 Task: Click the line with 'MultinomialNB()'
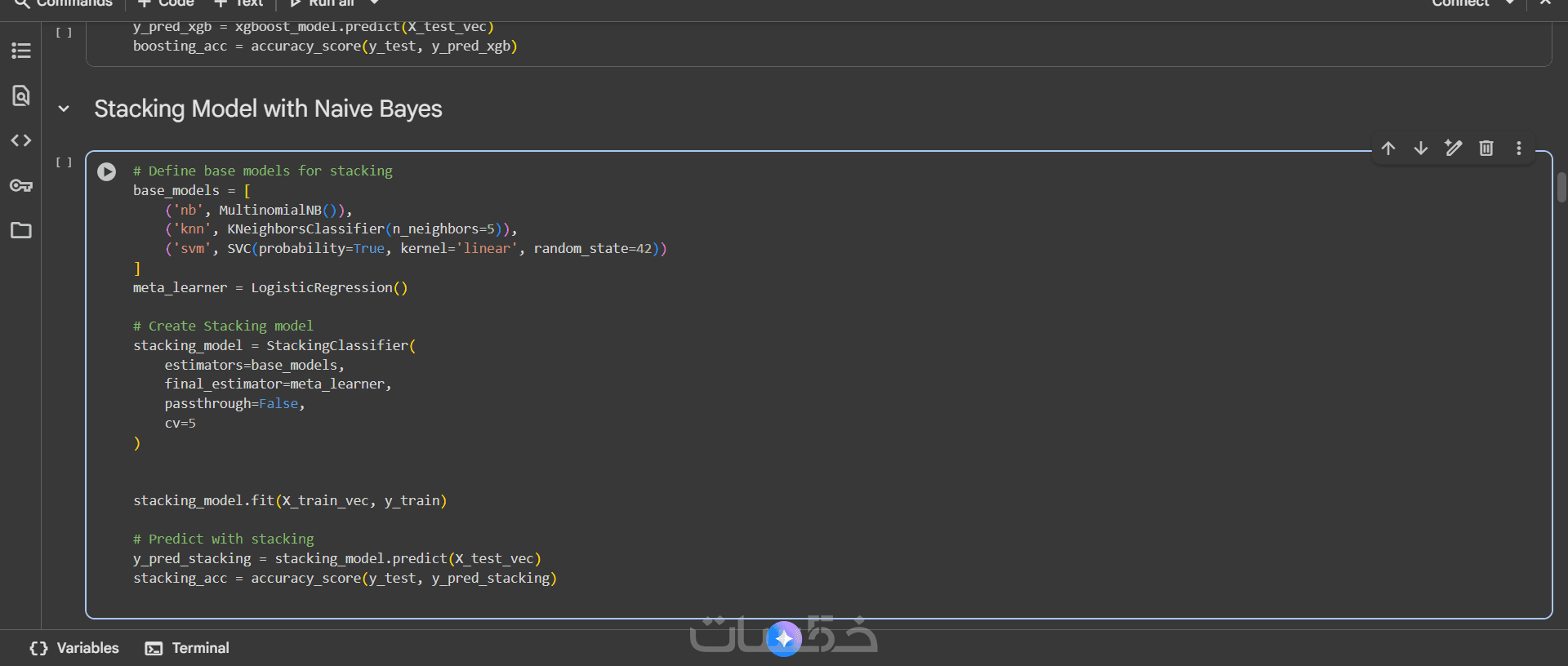tap(259, 210)
